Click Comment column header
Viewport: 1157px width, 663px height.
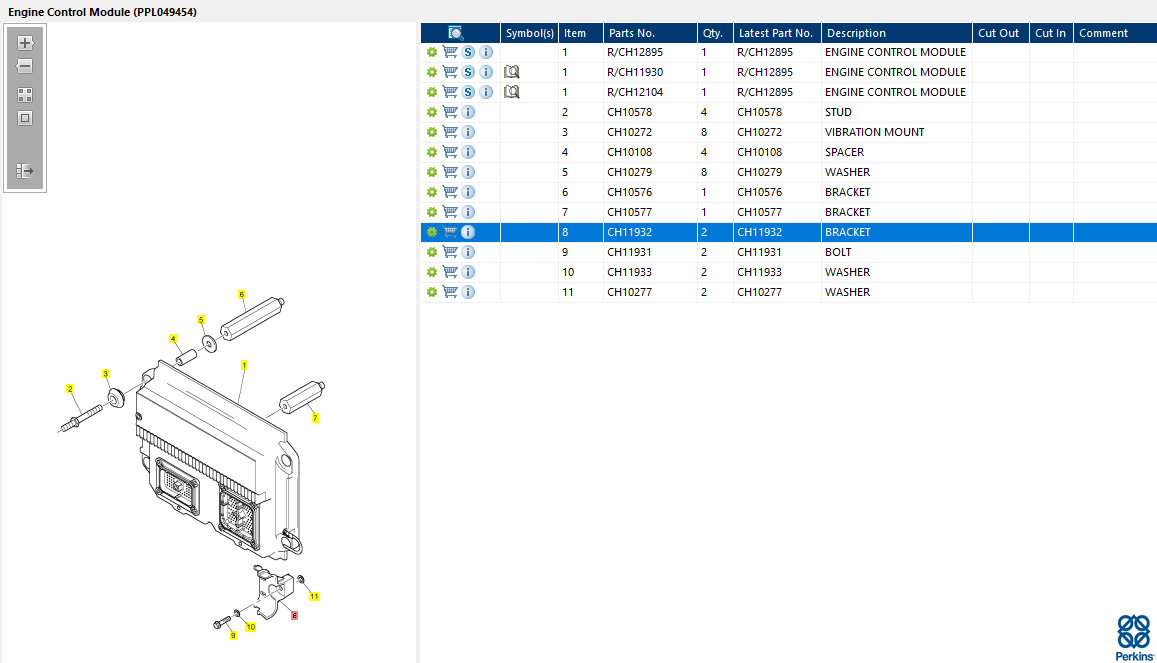click(1115, 32)
